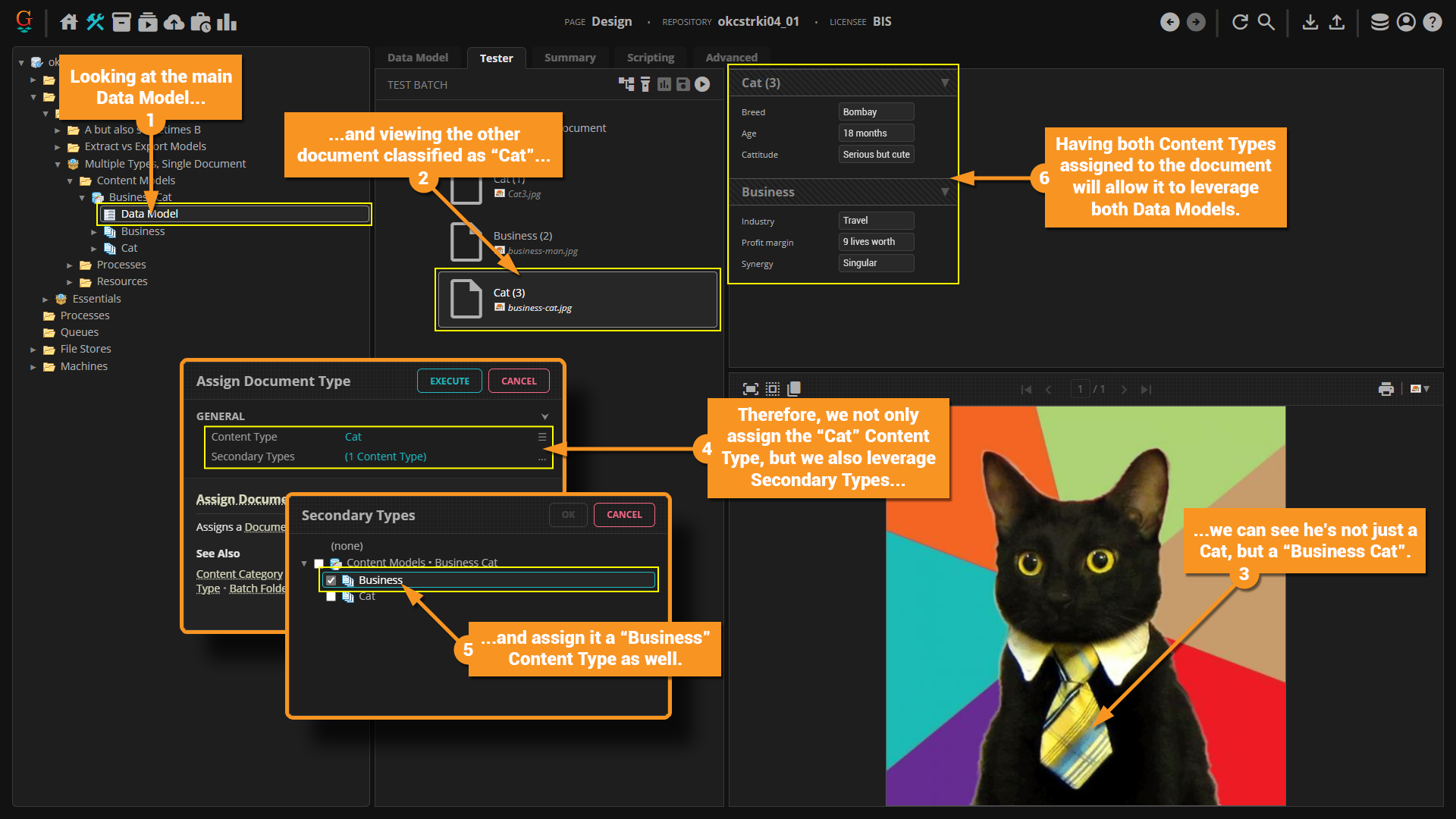Screen dimensions: 1456x819
Task: Click the help question mark icon
Action: [1432, 22]
